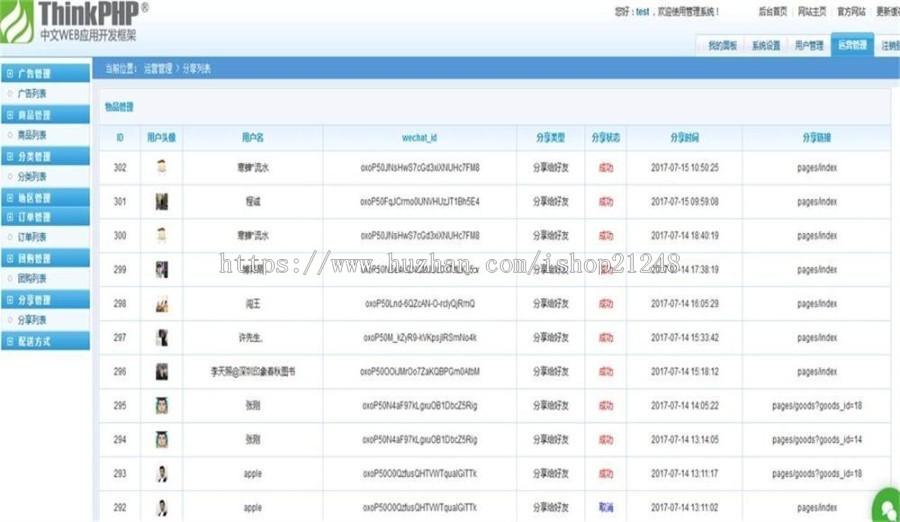Click the 用户头像 column header
The height and width of the screenshot is (522, 900).
pyautogui.click(x=161, y=138)
